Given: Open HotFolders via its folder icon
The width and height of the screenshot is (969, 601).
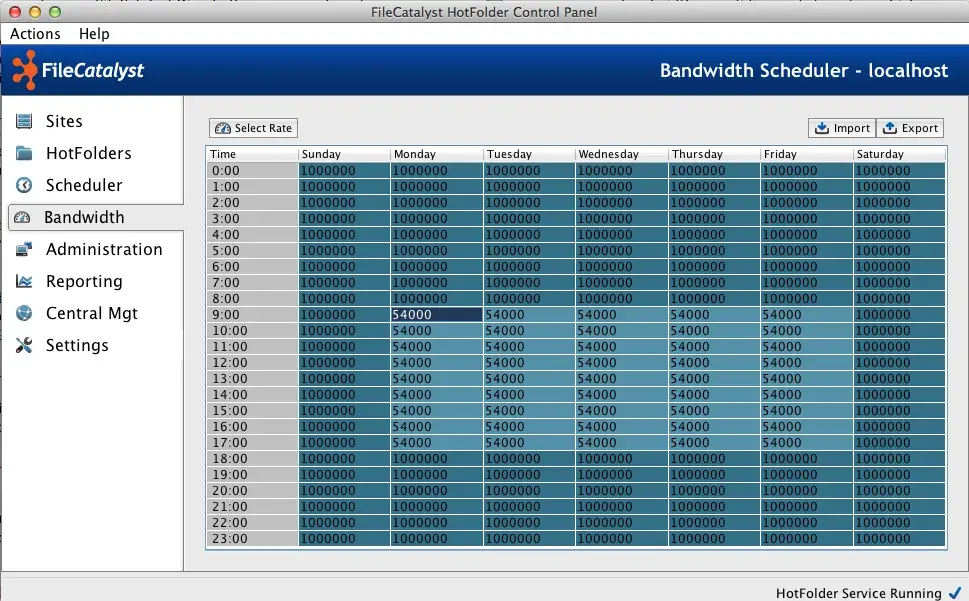Looking at the screenshot, I should click(24, 152).
